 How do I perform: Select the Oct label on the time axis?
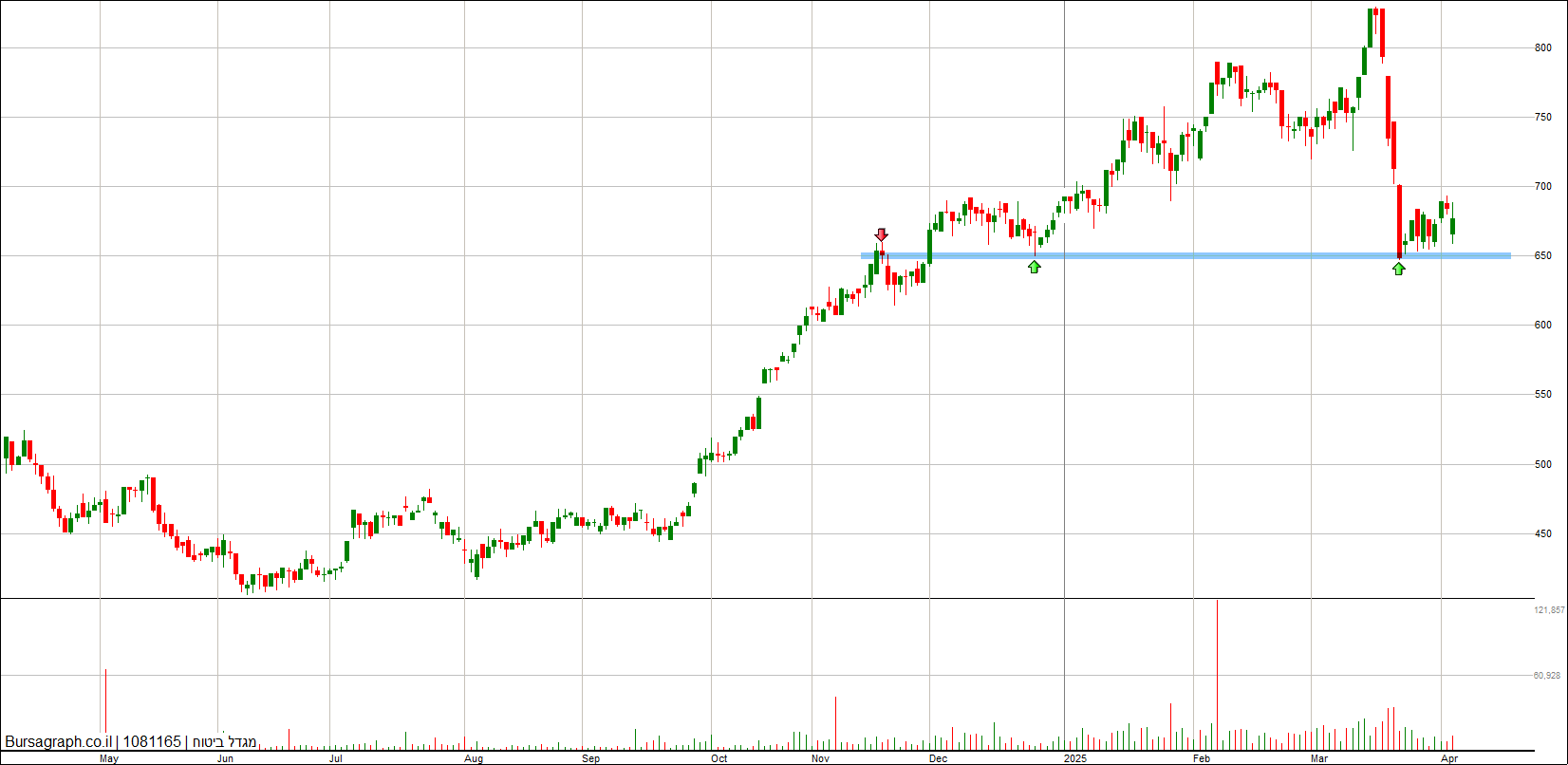pos(719,758)
